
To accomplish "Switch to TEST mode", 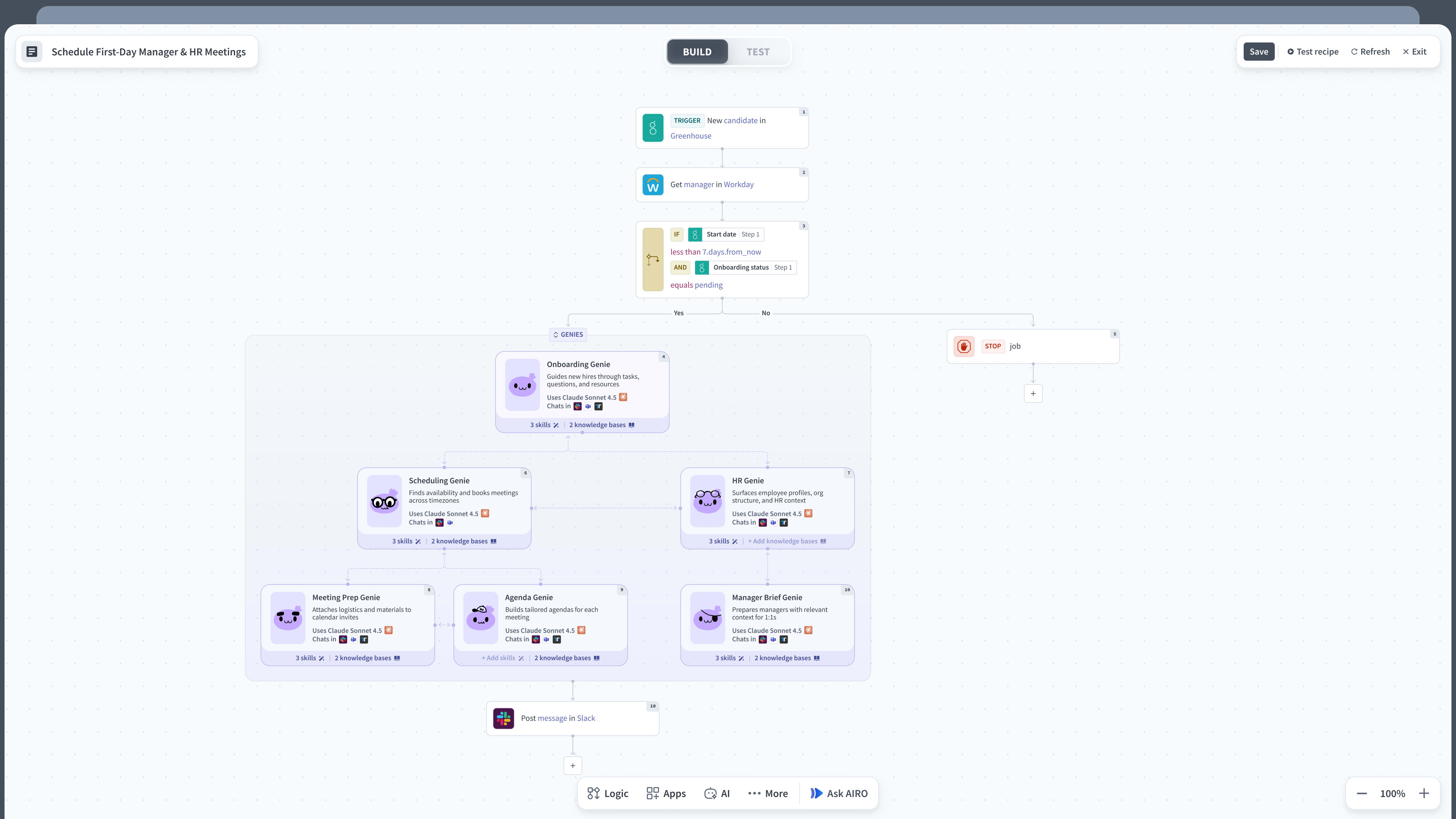I will (x=758, y=52).
